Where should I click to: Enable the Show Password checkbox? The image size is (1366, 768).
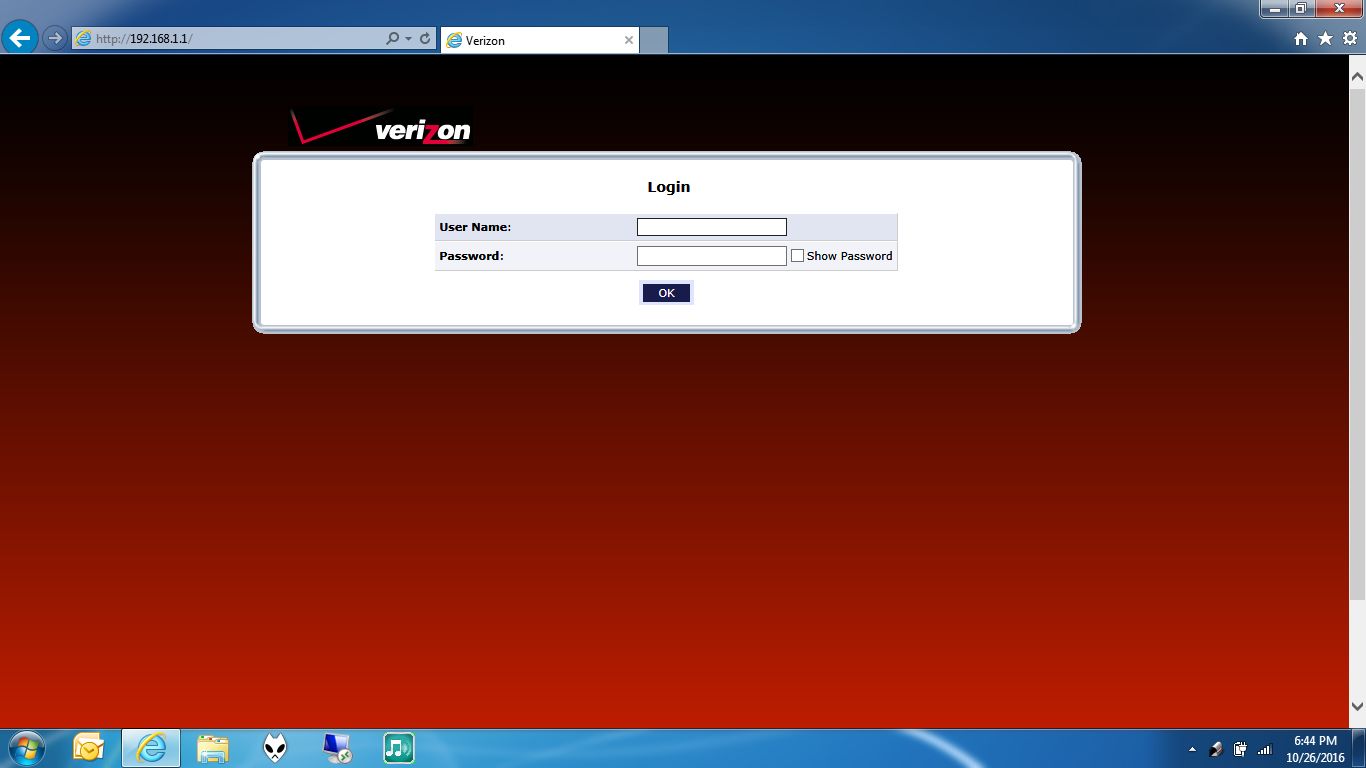click(x=797, y=256)
